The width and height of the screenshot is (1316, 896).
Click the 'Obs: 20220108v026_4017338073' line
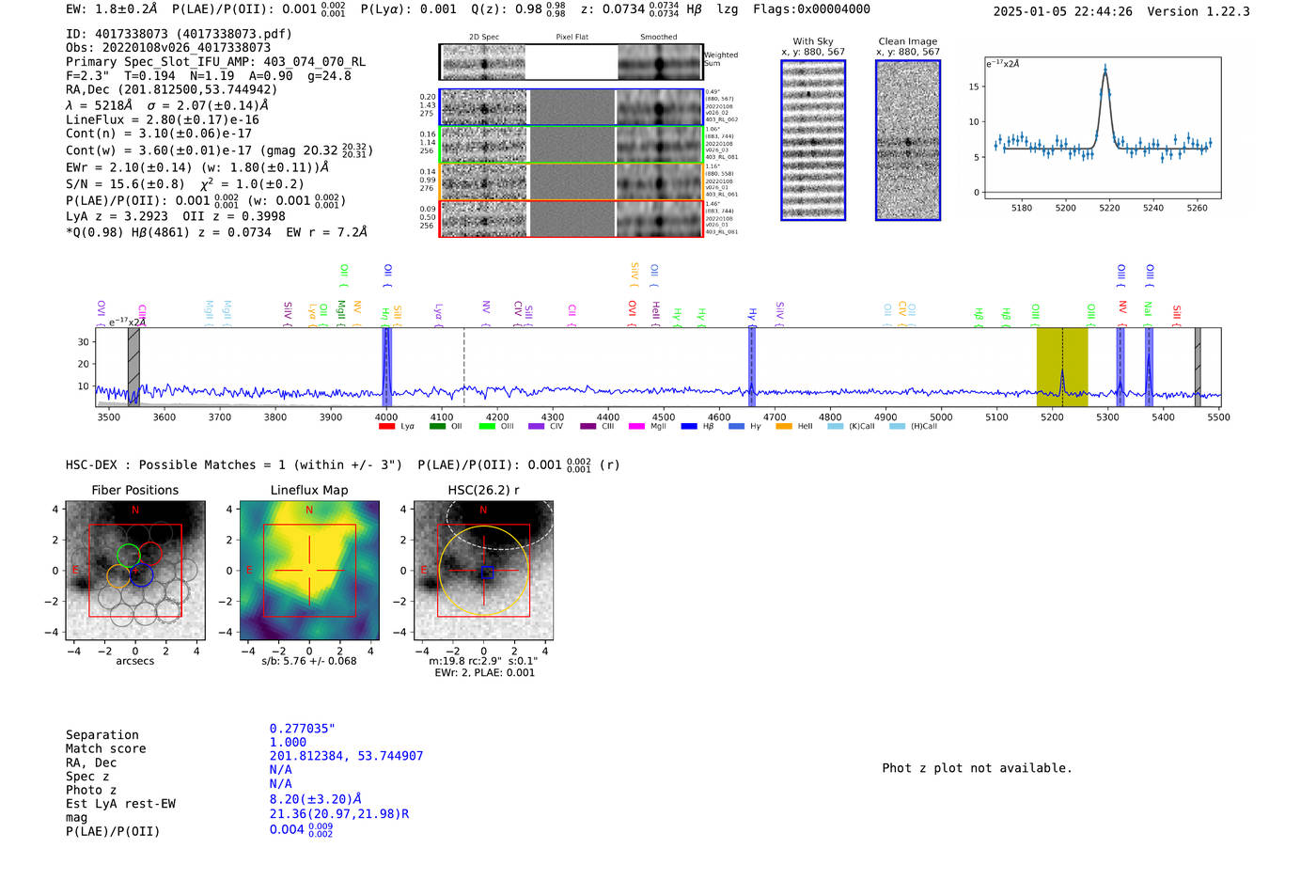pos(168,47)
